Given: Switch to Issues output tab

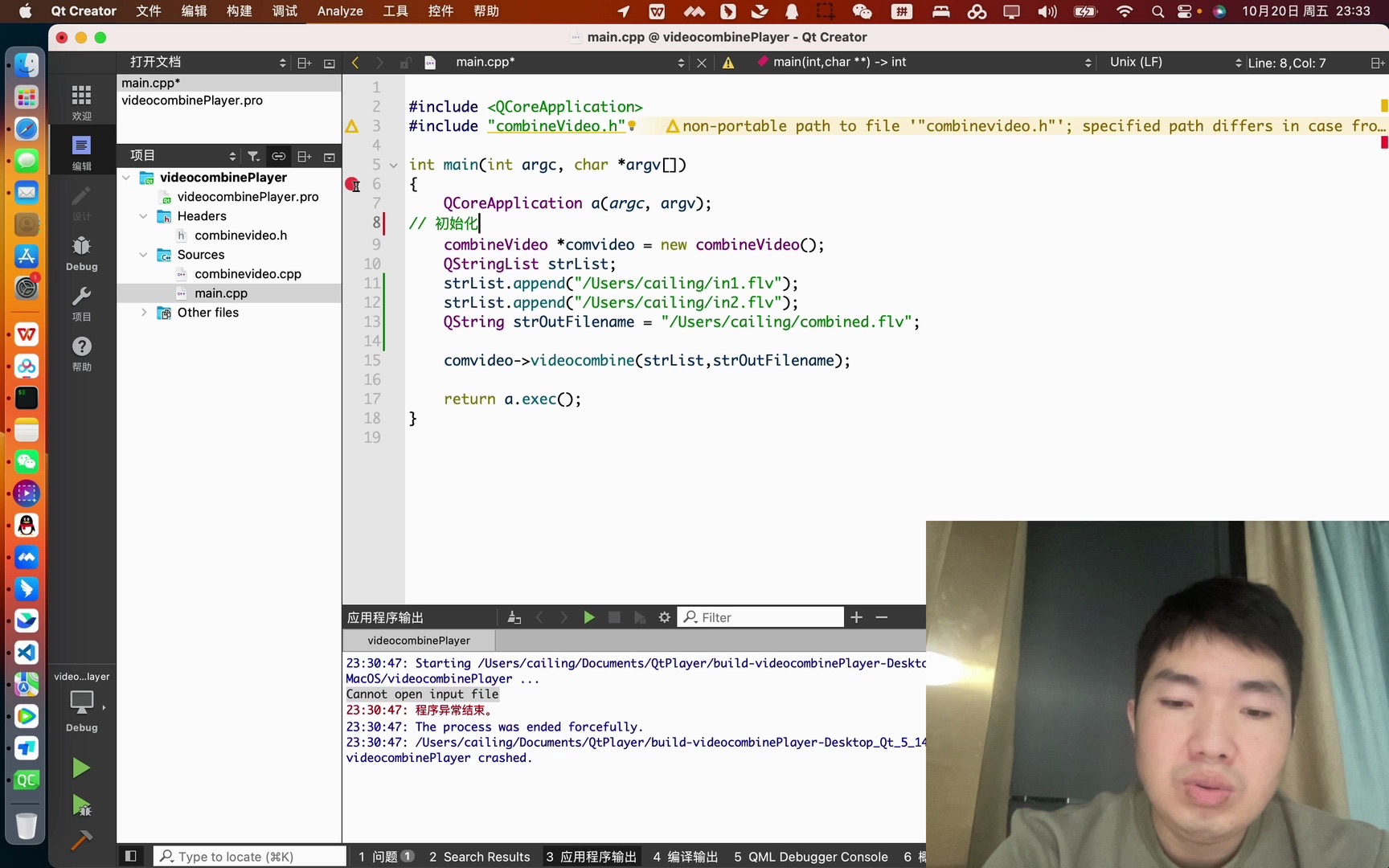Looking at the screenshot, I should coord(386,857).
